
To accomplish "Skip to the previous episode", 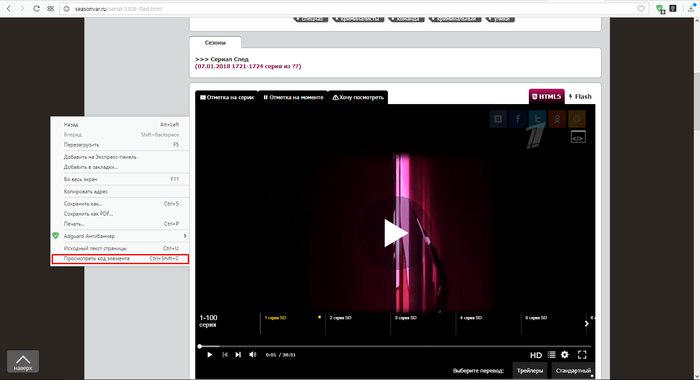I will coord(225,355).
